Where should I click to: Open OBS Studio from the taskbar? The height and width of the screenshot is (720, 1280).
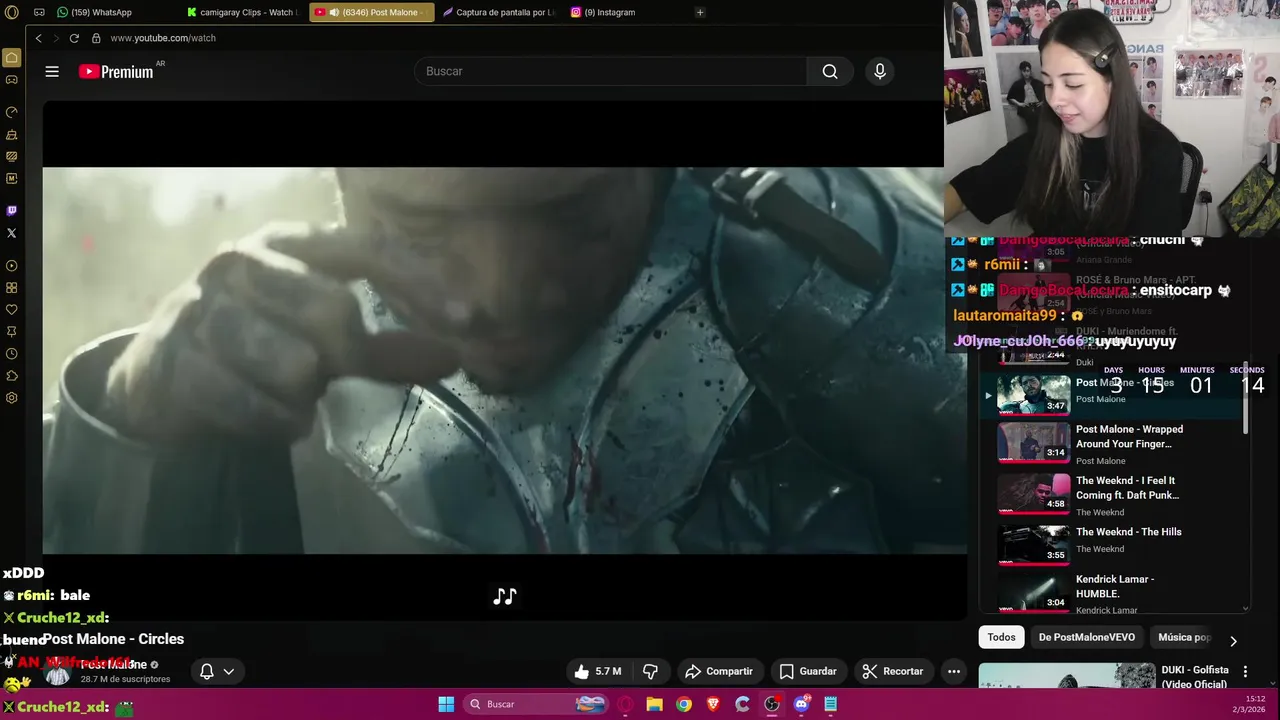point(772,704)
